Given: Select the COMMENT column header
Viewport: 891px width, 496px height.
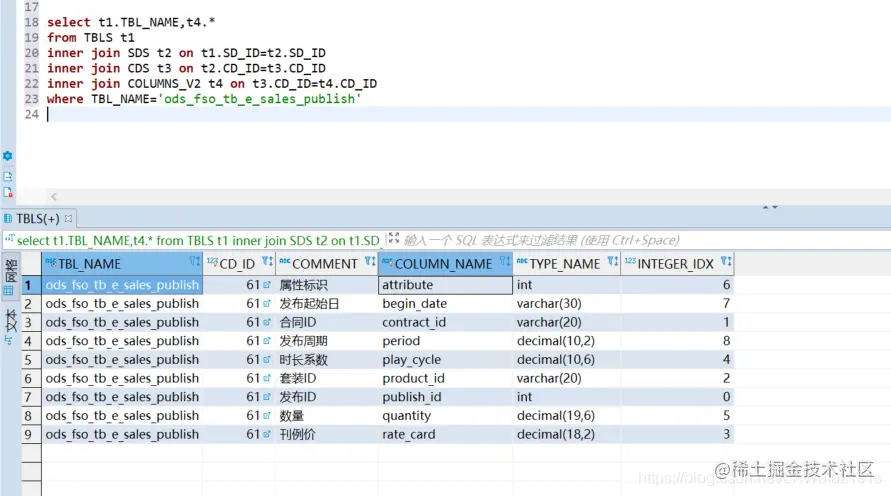Looking at the screenshot, I should tap(327, 264).
